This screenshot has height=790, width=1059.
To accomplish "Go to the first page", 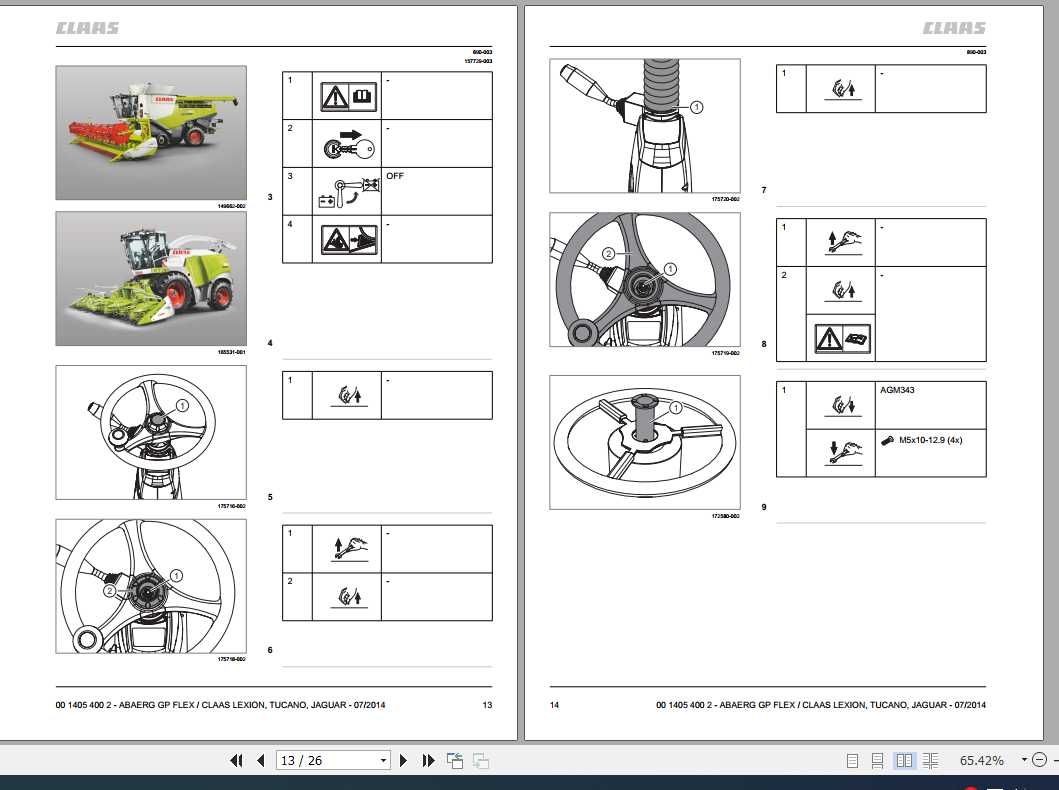I will 236,760.
